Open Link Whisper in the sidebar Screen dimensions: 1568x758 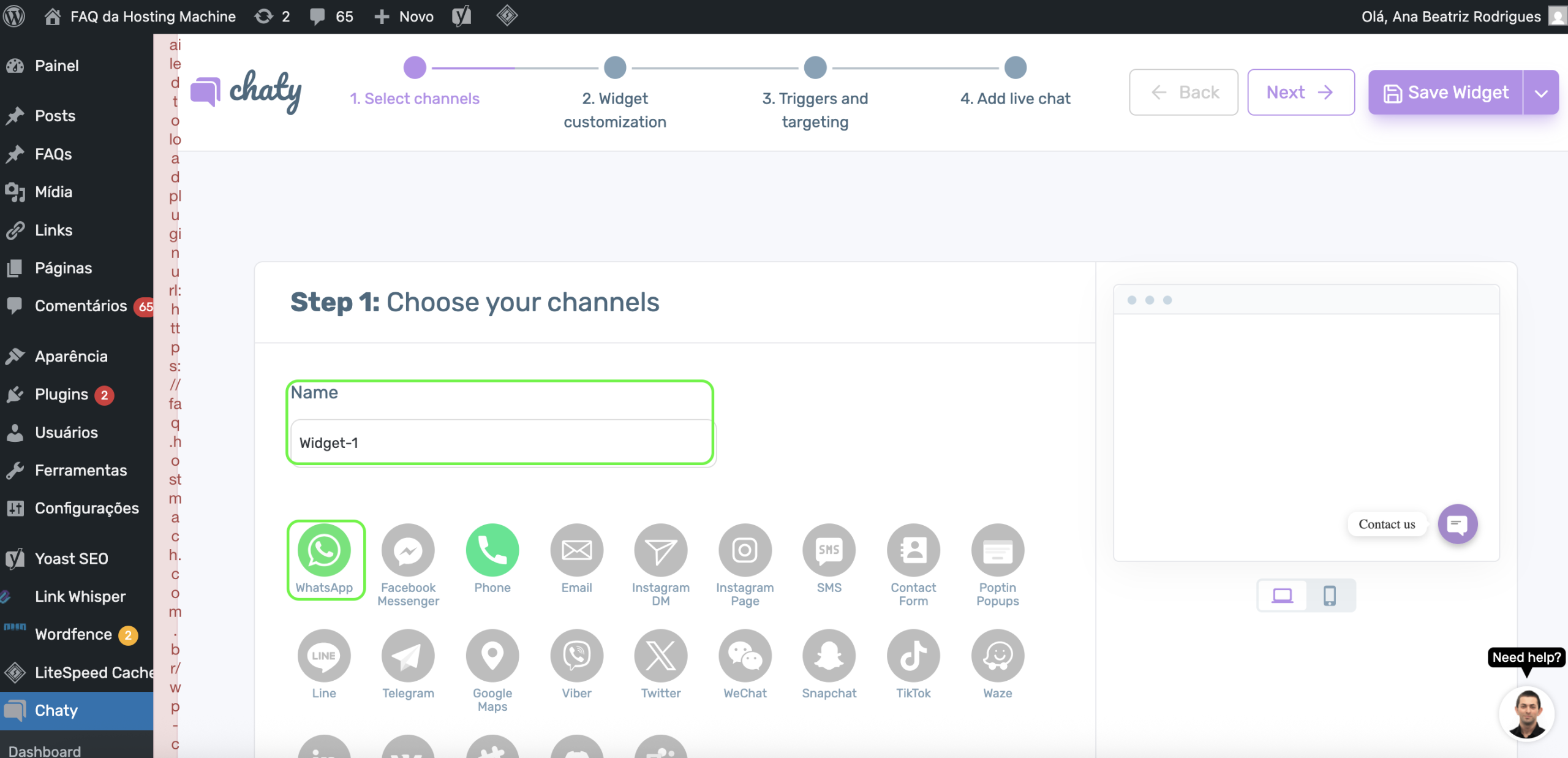pos(77,597)
